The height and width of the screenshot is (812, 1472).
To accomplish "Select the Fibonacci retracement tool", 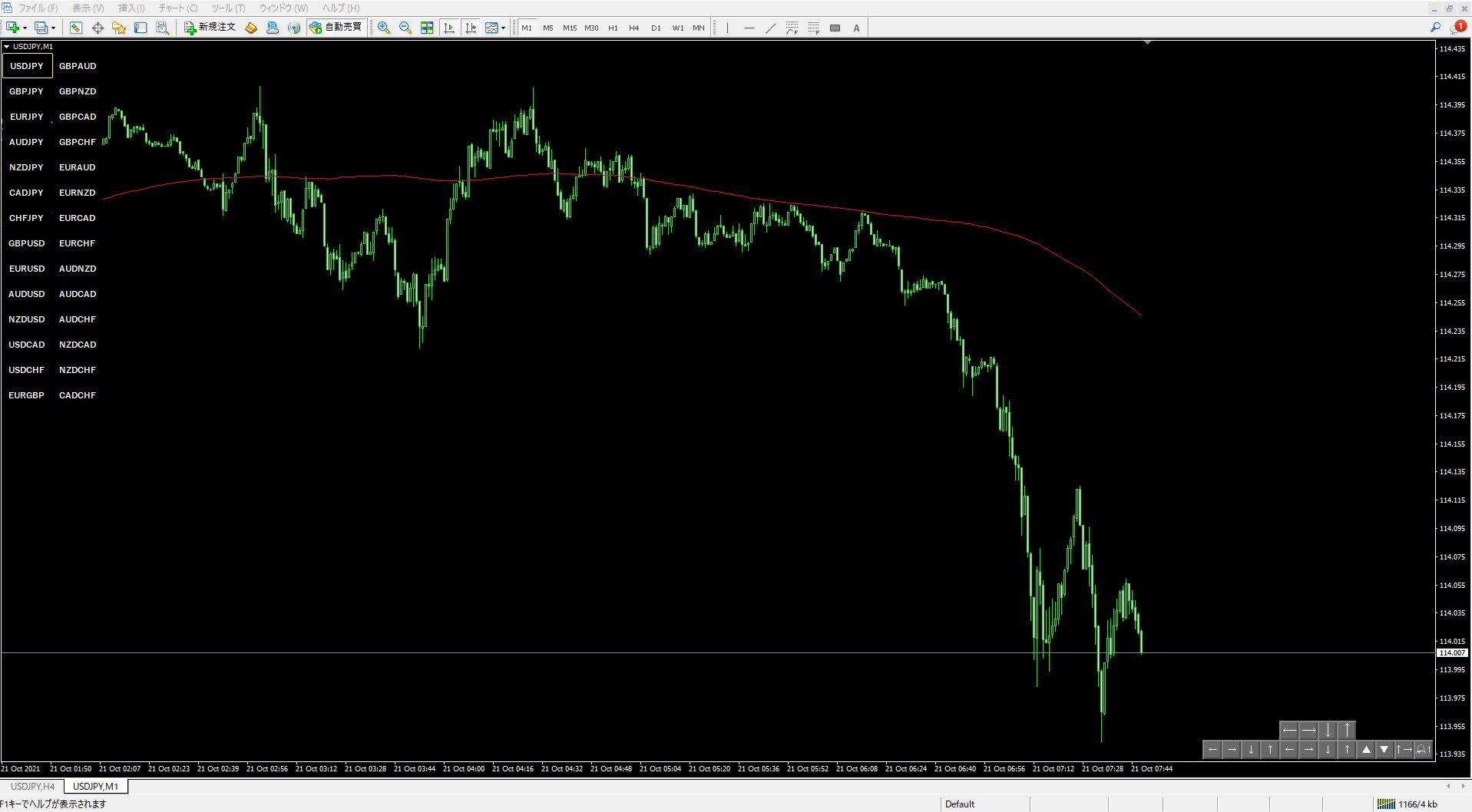I will tap(814, 28).
